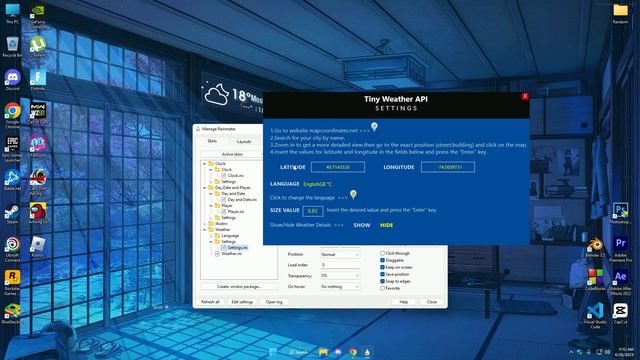The width and height of the screenshot is (640, 360).
Task: Click the Open log button
Action: pos(274,302)
